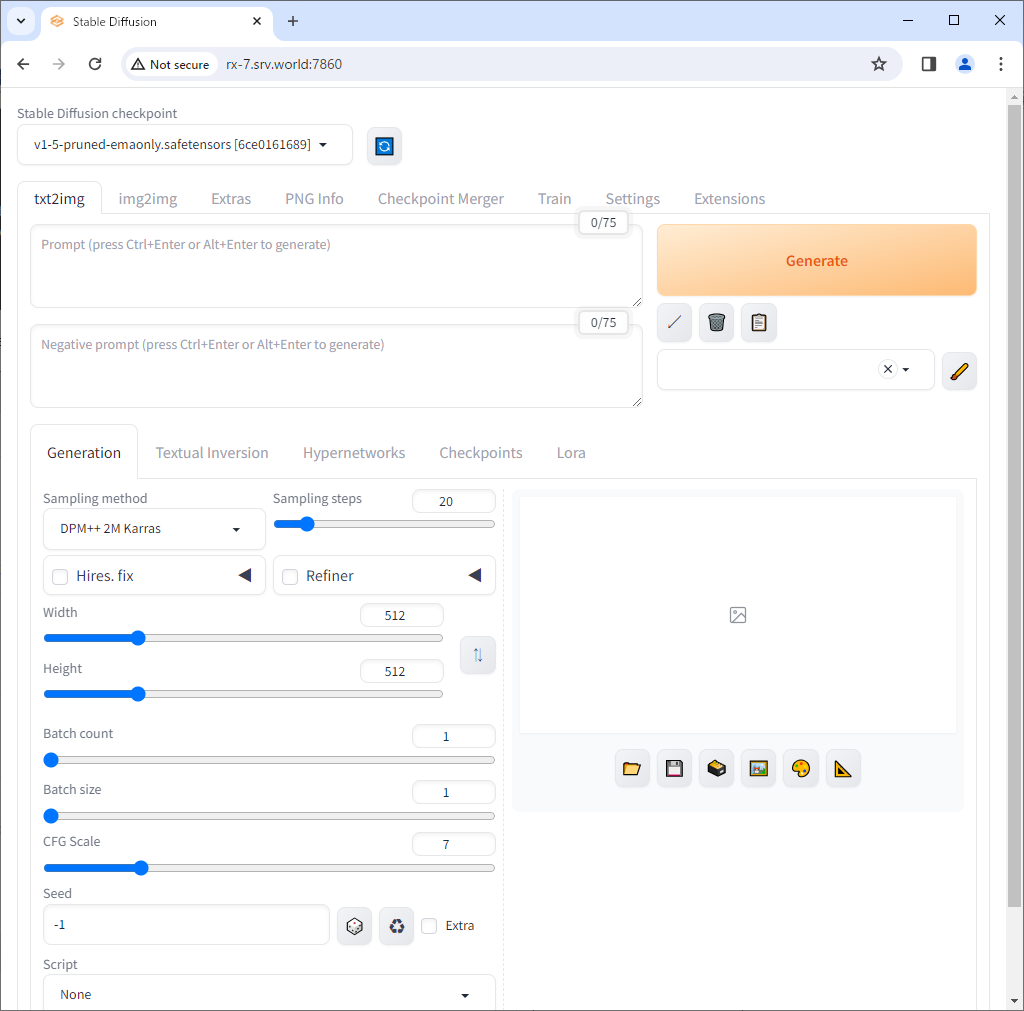Save zip archive using the box icon
This screenshot has height=1011, width=1024.
tap(716, 768)
